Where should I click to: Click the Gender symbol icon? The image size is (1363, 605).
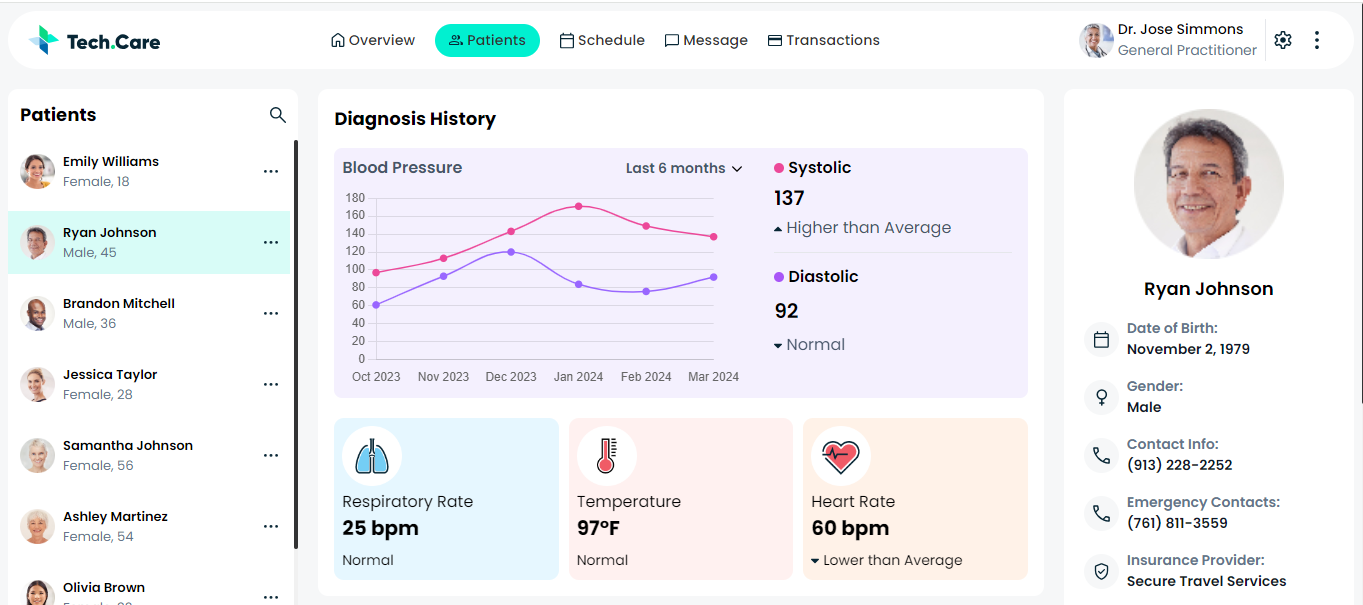(1101, 397)
